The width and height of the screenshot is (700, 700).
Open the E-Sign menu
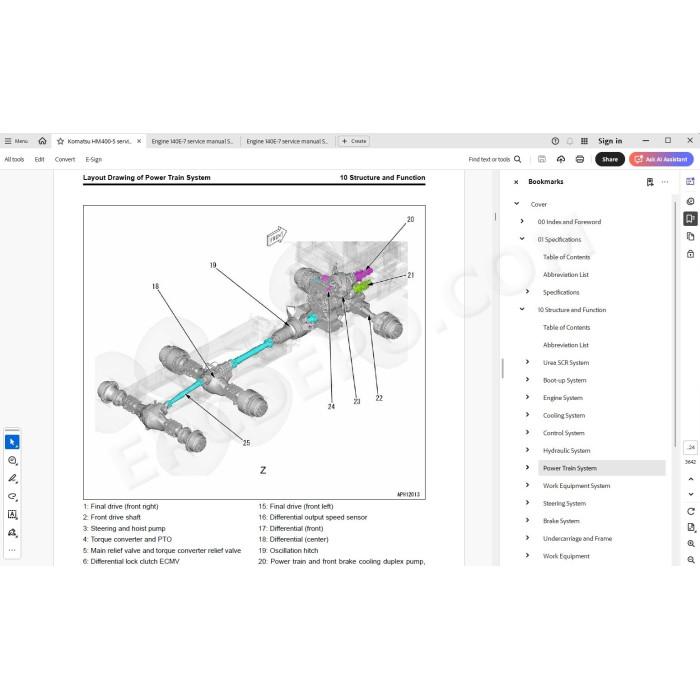[x=94, y=159]
